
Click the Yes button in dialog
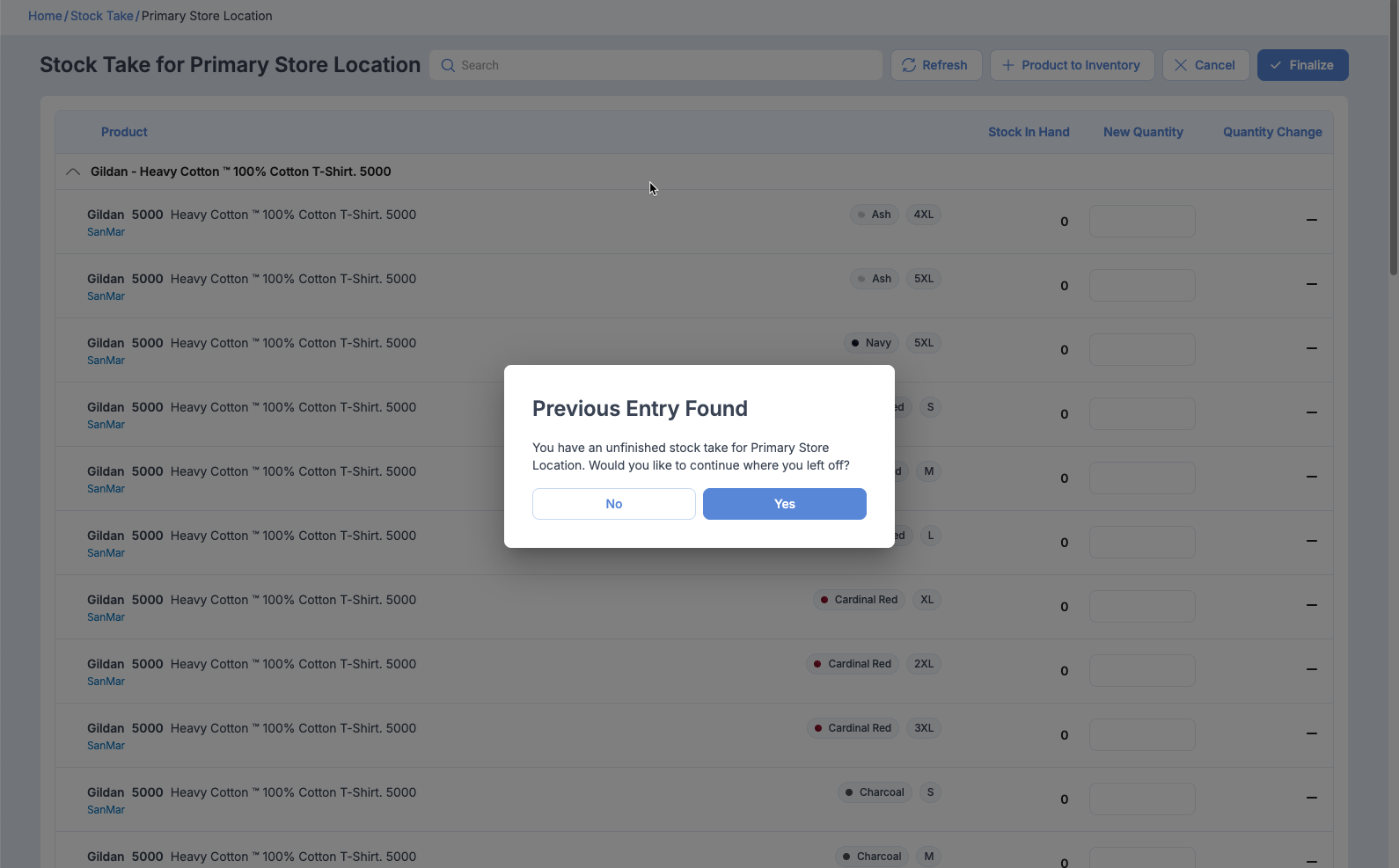[784, 504]
